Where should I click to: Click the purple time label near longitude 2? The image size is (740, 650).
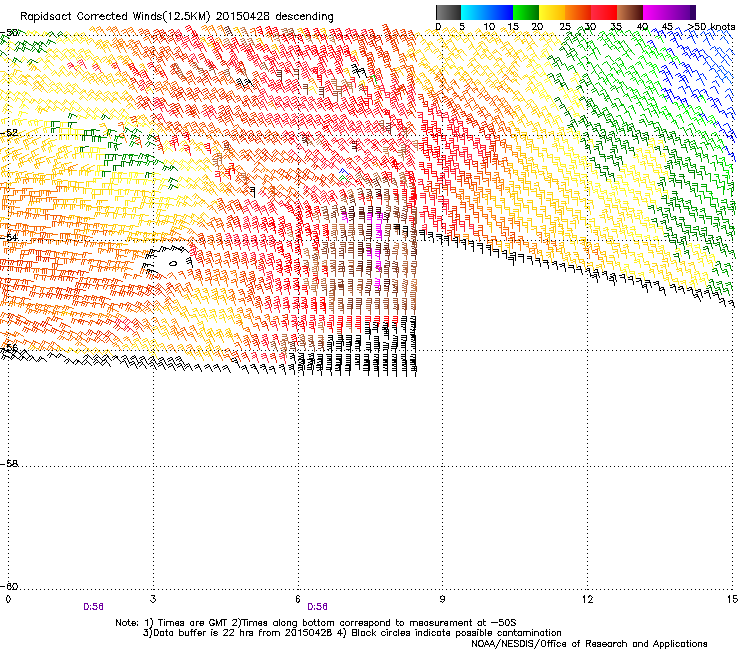point(93,607)
